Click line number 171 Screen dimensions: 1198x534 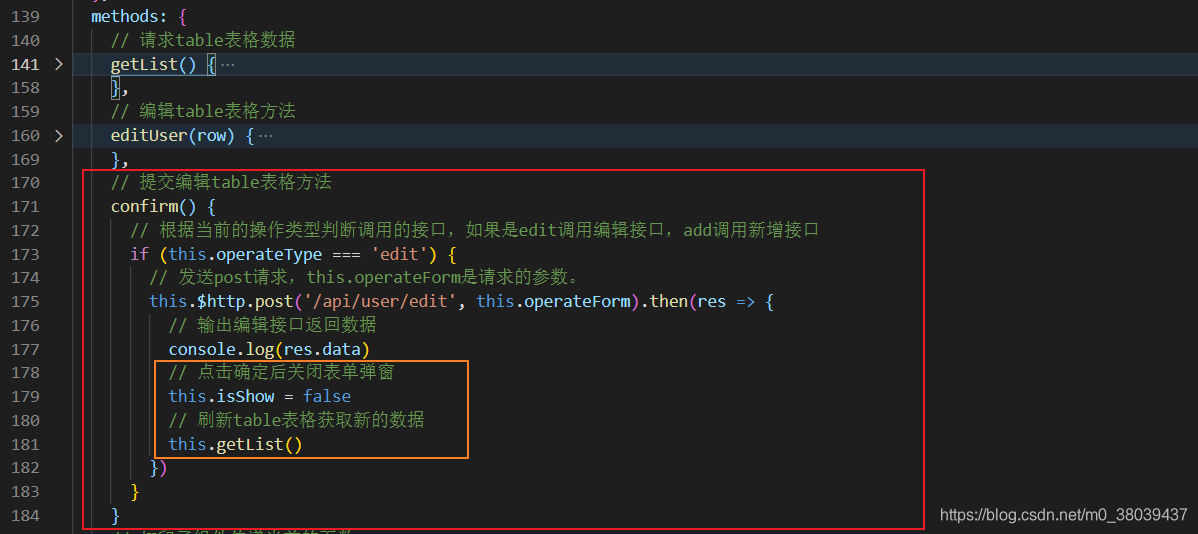(26, 207)
